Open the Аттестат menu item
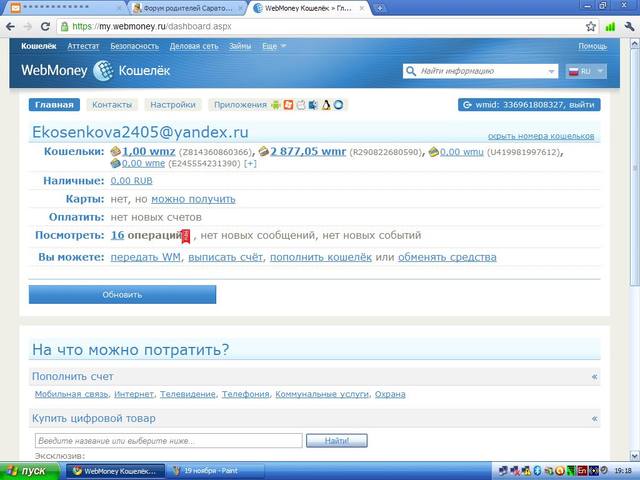This screenshot has width=640, height=480. click(83, 46)
